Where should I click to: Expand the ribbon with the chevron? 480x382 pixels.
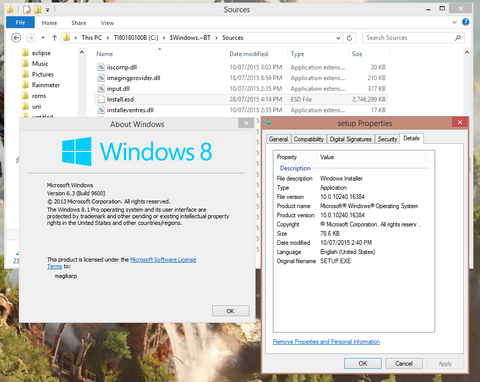454,22
